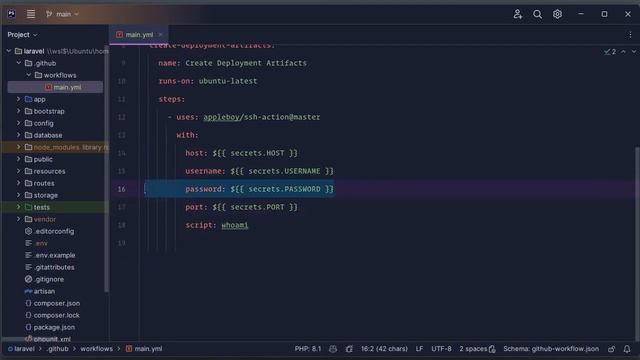
Task: Click the Code With Me add user icon
Action: tap(518, 14)
